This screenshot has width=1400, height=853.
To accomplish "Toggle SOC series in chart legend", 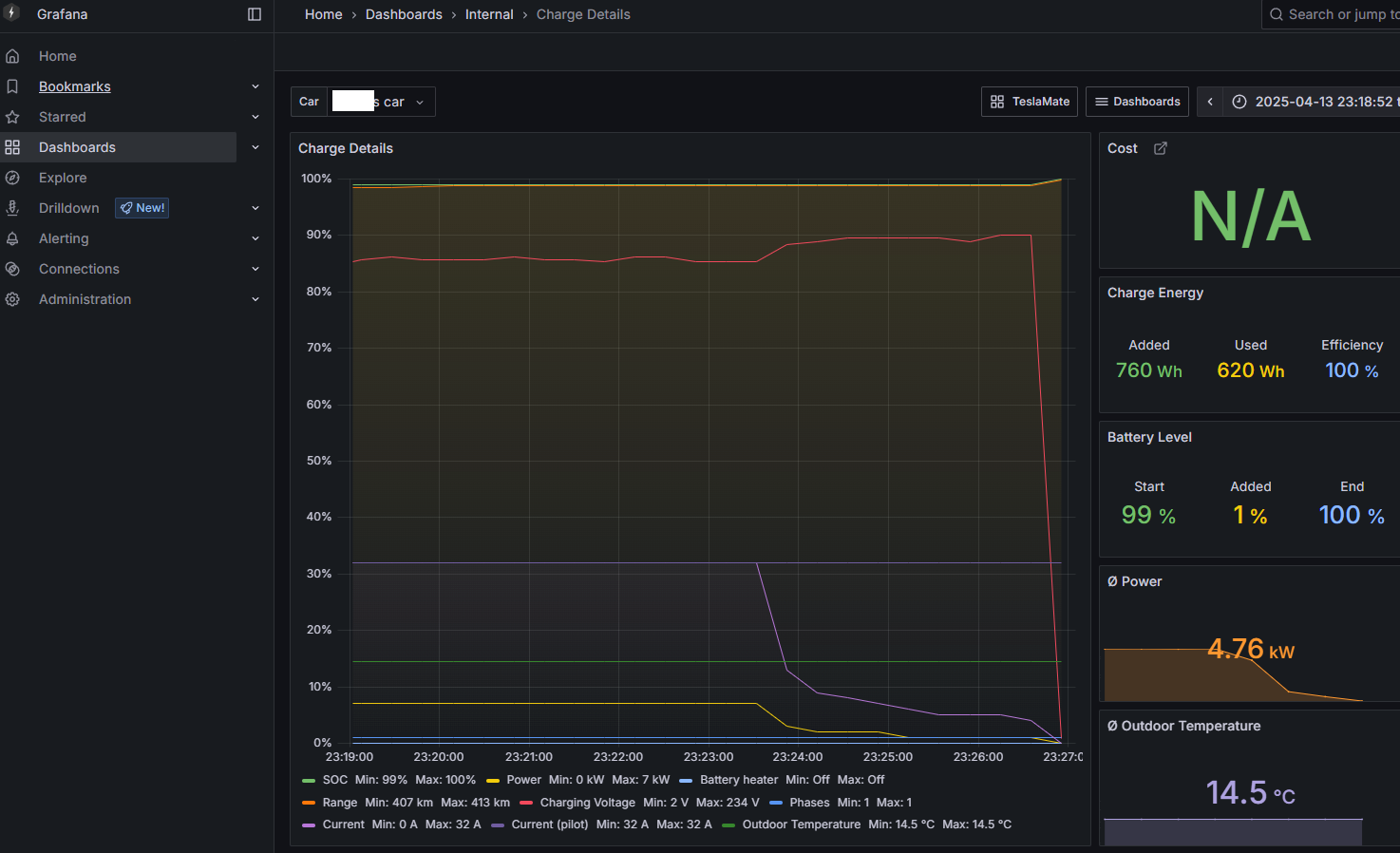I will click(334, 780).
